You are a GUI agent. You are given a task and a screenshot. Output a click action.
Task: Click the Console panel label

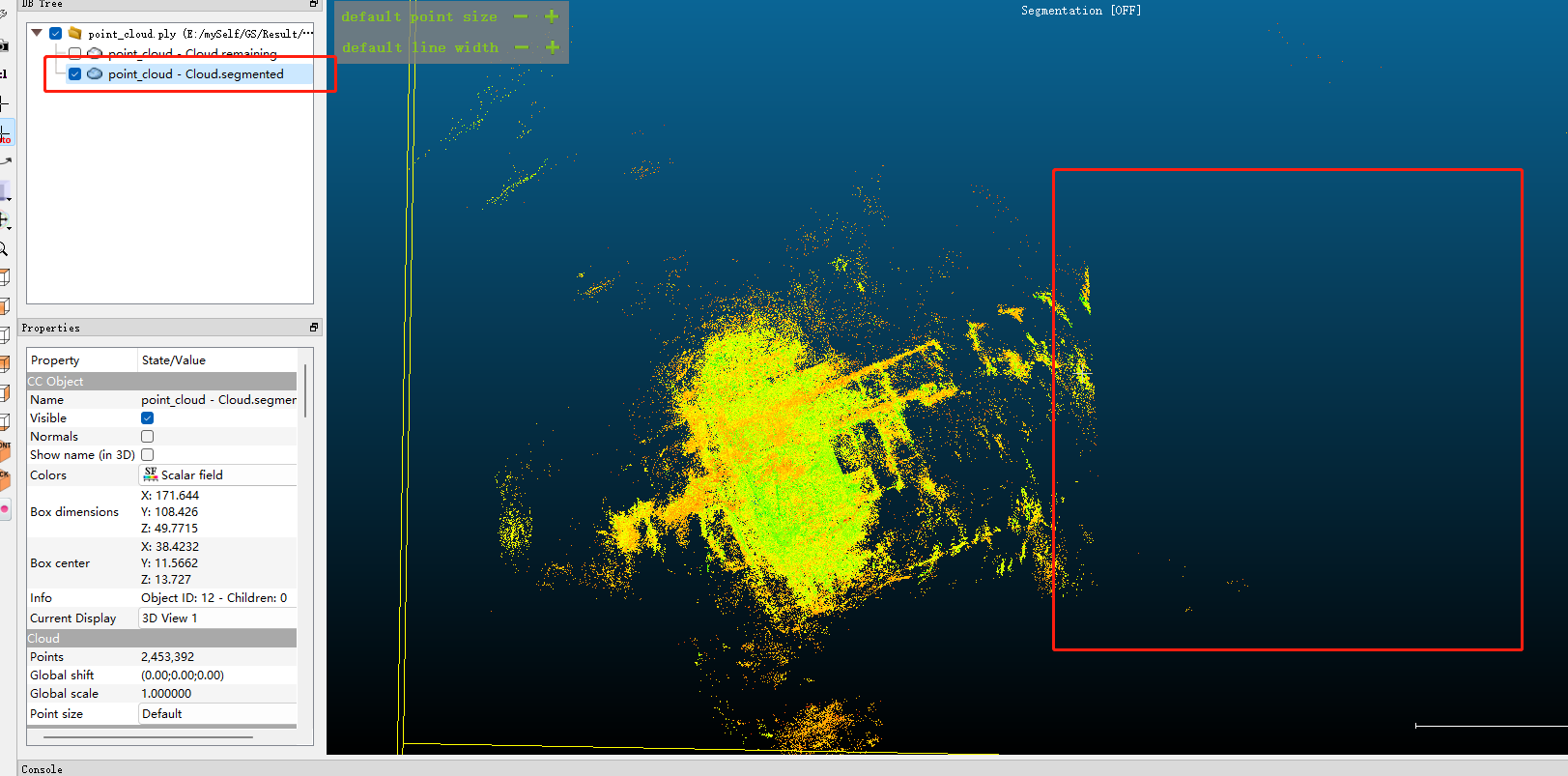tap(42, 769)
